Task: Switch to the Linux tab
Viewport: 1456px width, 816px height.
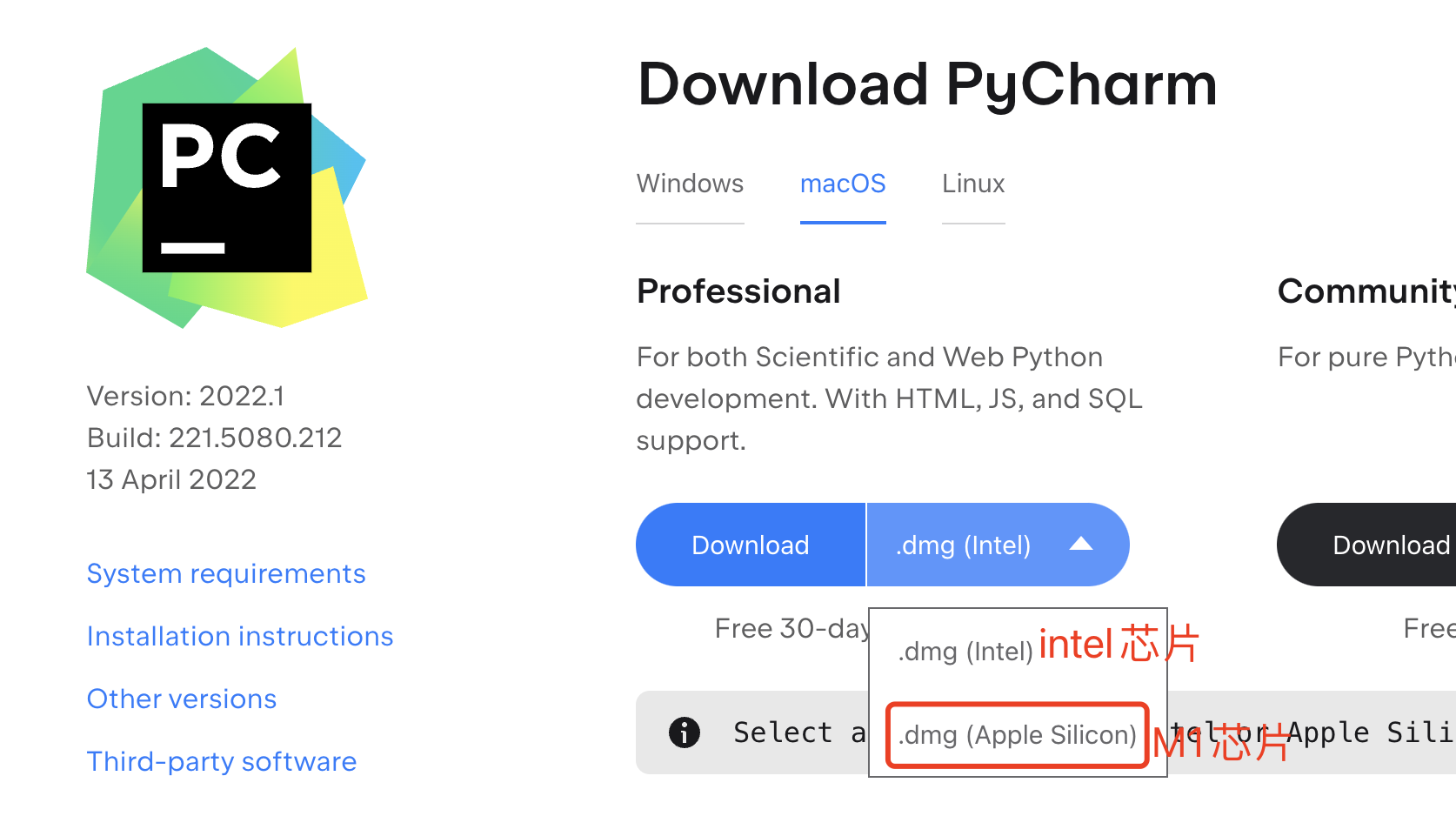Action: 972,184
